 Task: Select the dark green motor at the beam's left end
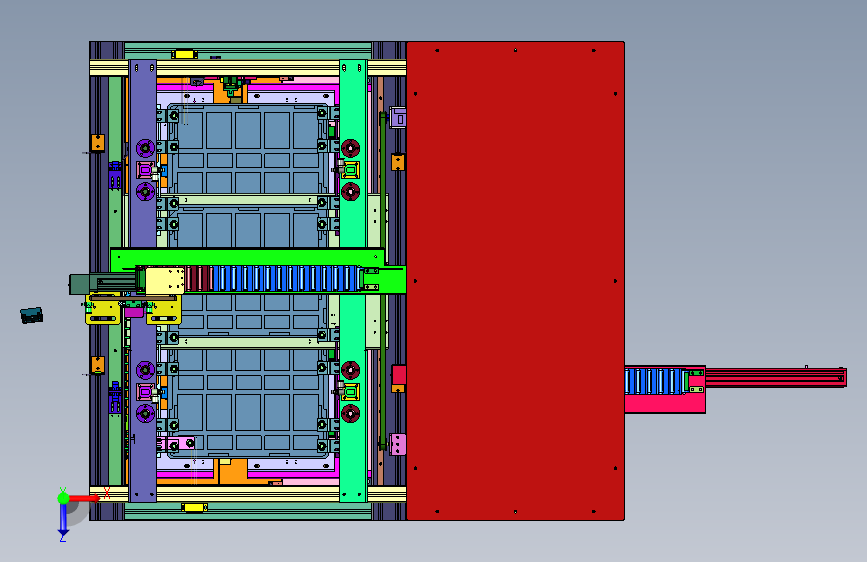80,284
